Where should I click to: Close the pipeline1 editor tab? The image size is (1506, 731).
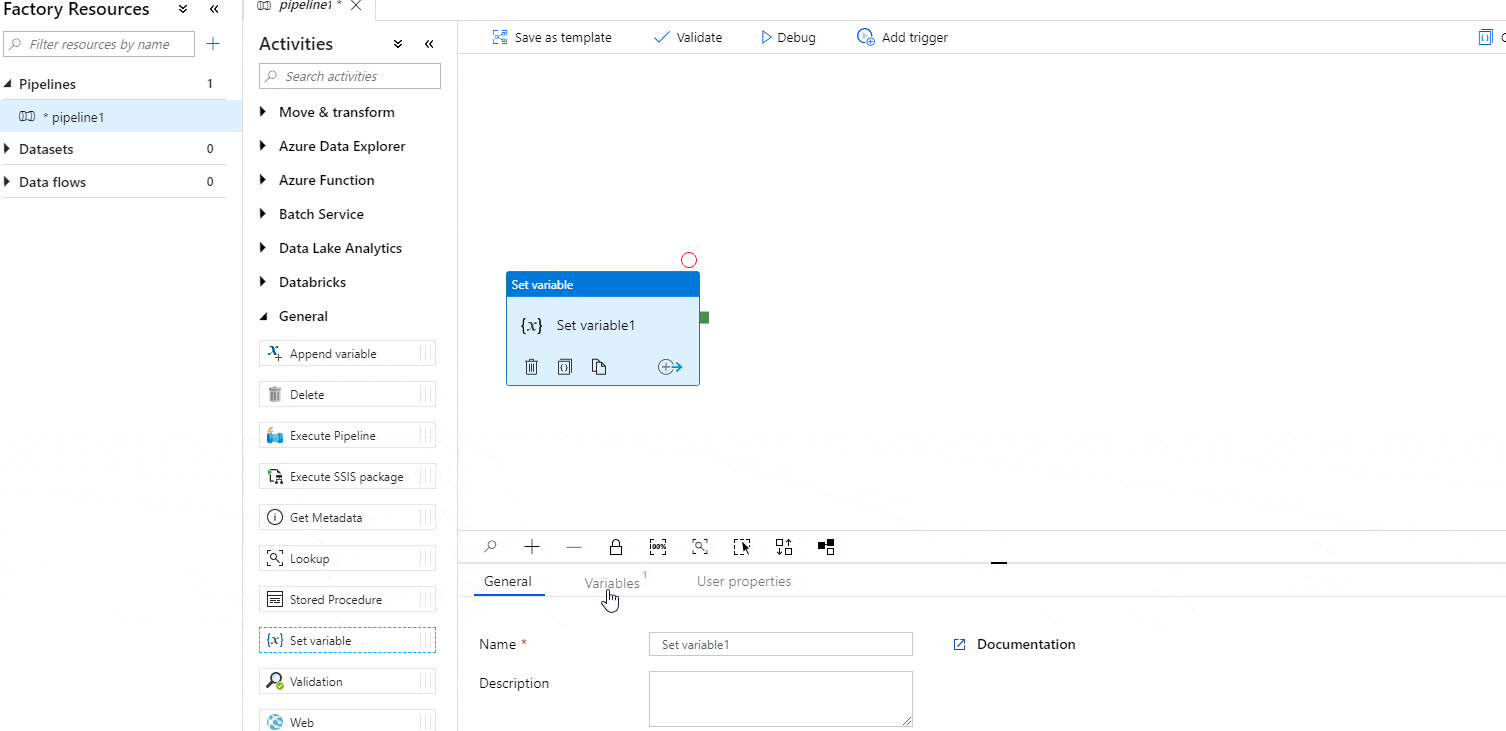[x=356, y=5]
